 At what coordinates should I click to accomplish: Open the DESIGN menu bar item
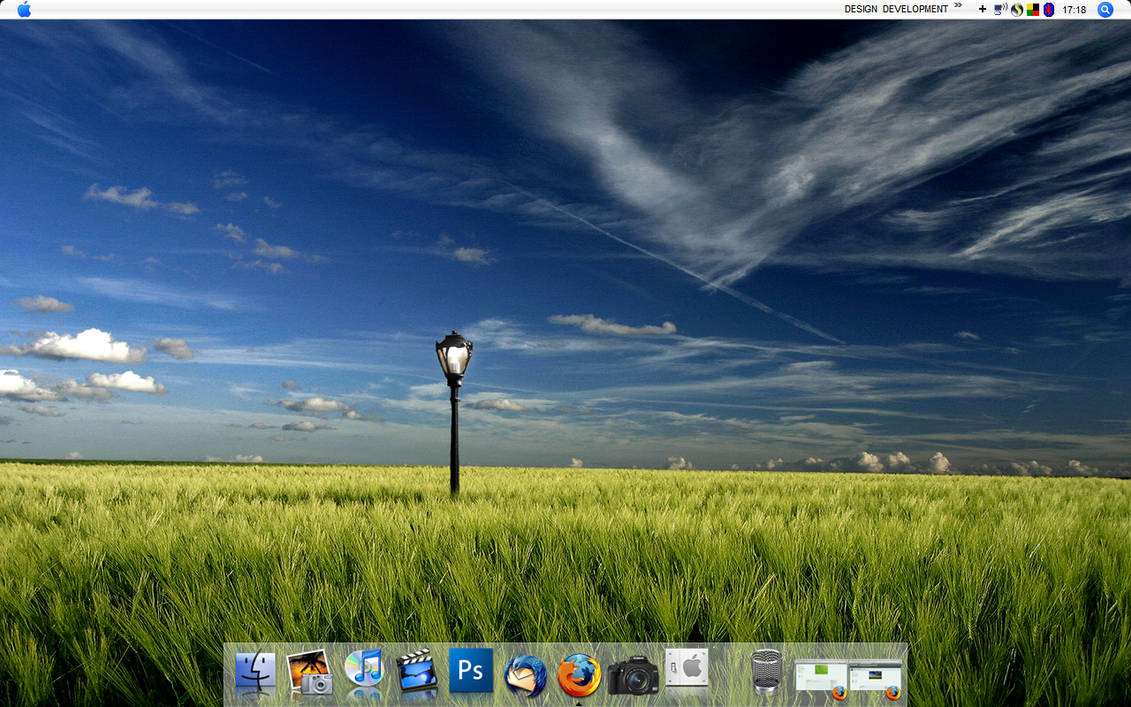tap(860, 9)
